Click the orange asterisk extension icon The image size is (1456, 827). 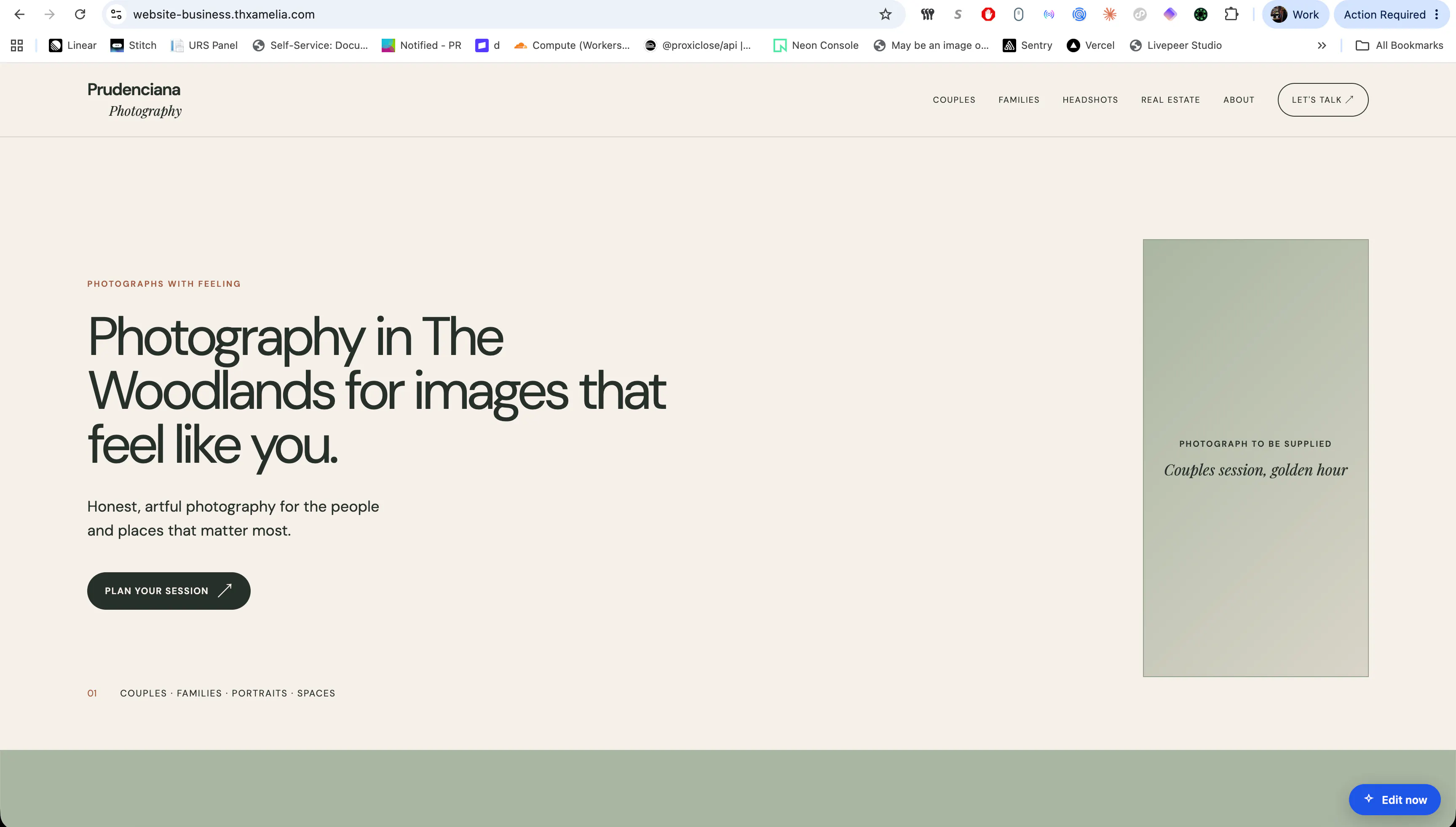tap(1109, 15)
